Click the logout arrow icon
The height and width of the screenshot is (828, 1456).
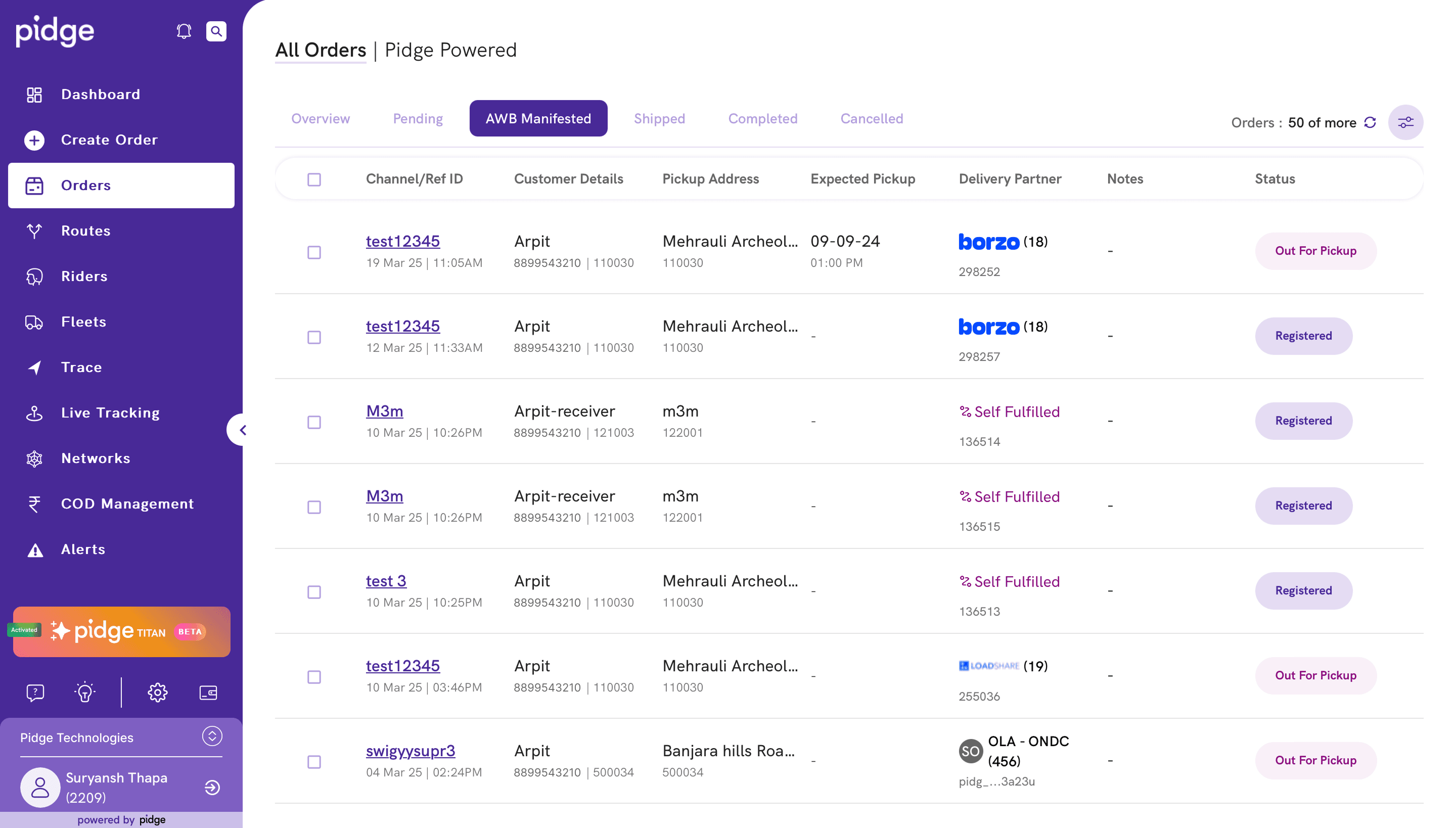[x=212, y=787]
